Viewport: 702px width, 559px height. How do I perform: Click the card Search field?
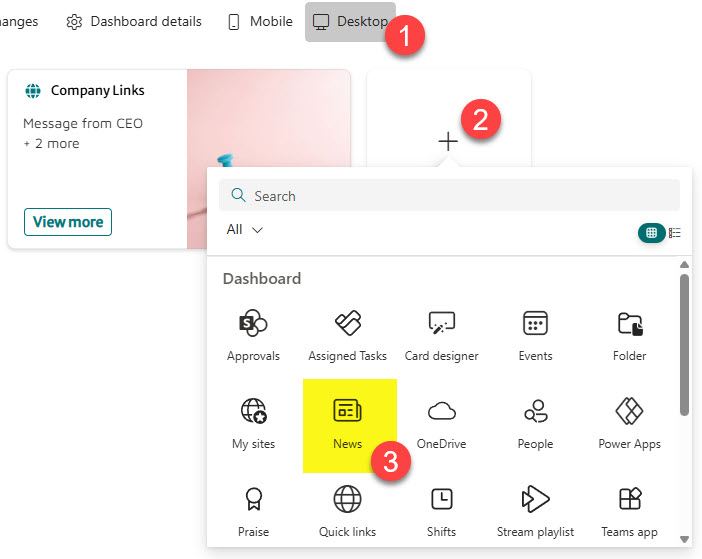(x=449, y=196)
